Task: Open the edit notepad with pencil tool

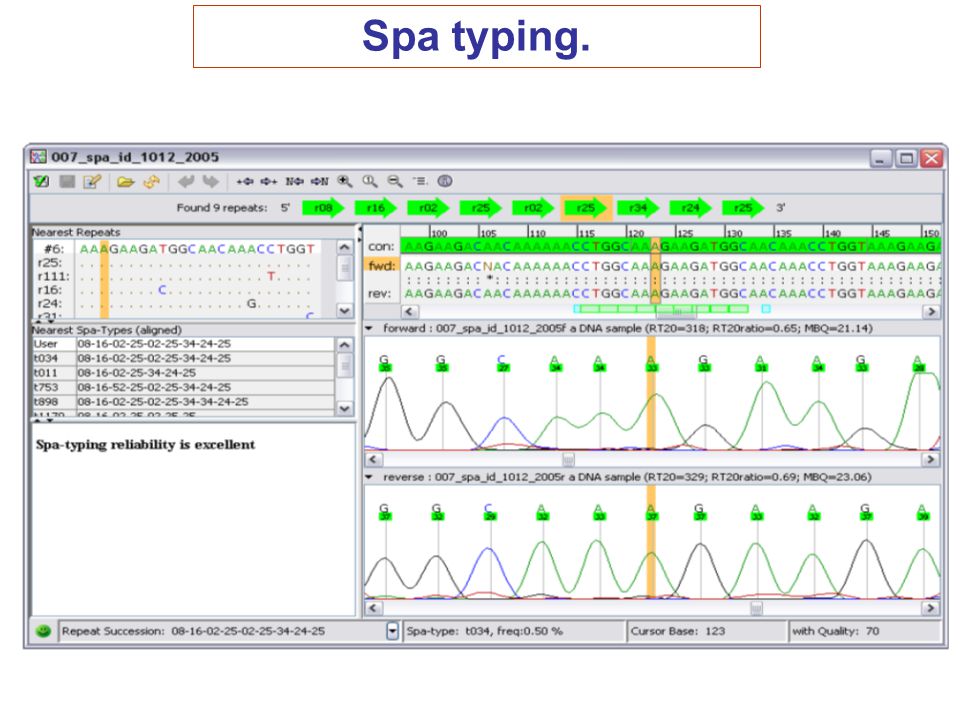Action: point(92,181)
